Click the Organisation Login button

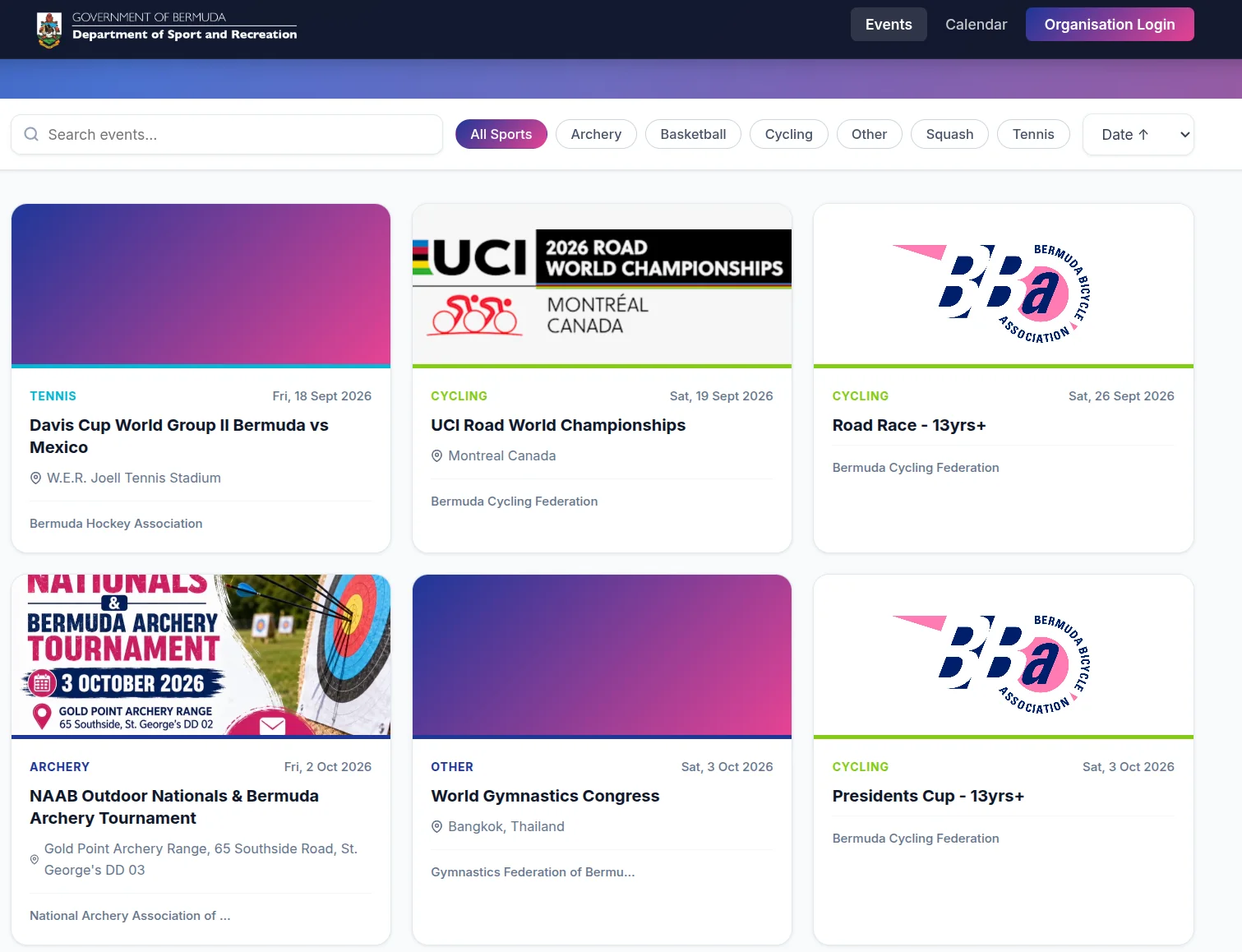[x=1110, y=25]
